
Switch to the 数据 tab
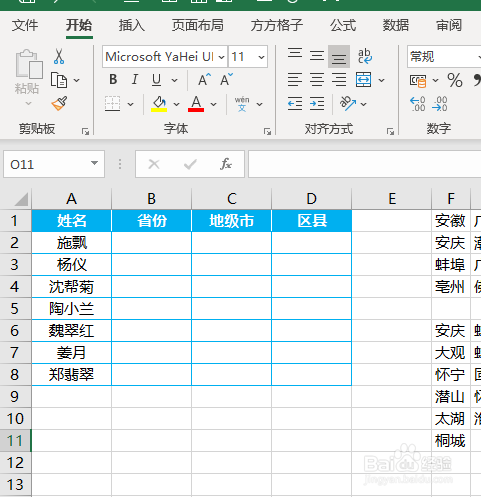[396, 25]
